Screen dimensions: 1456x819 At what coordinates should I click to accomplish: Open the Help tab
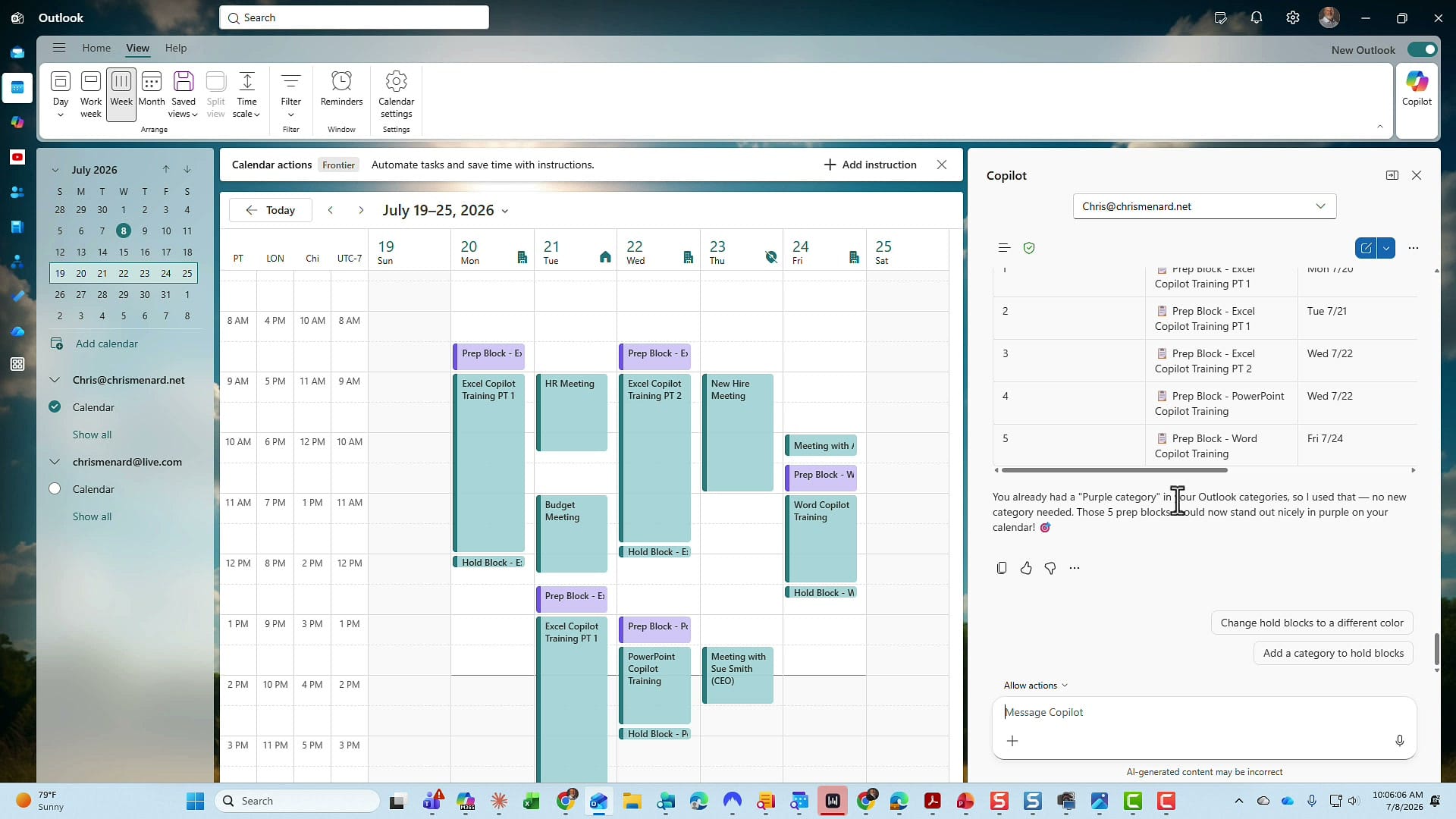click(x=176, y=48)
